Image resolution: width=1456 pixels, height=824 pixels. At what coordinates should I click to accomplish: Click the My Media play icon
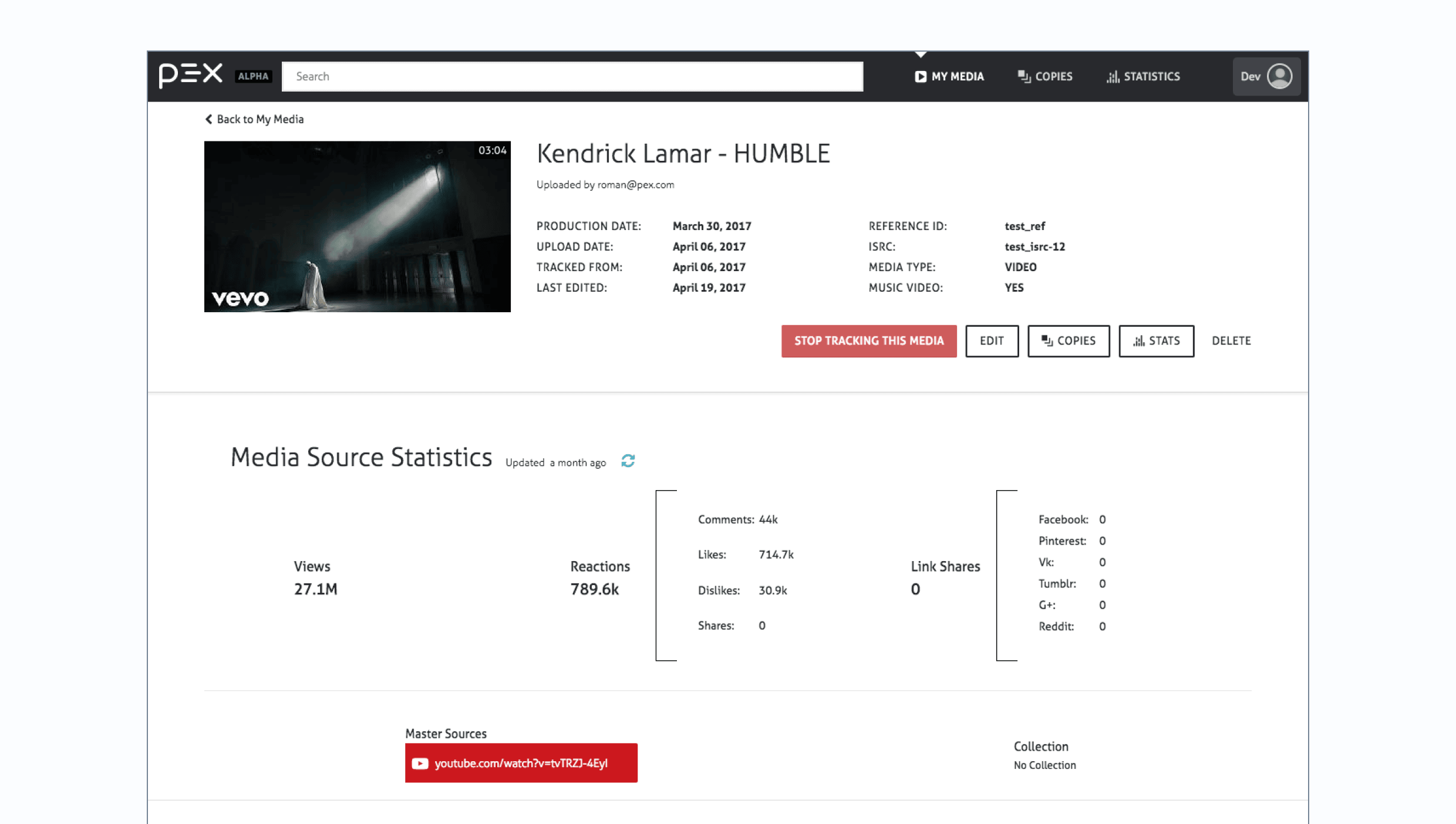point(921,76)
